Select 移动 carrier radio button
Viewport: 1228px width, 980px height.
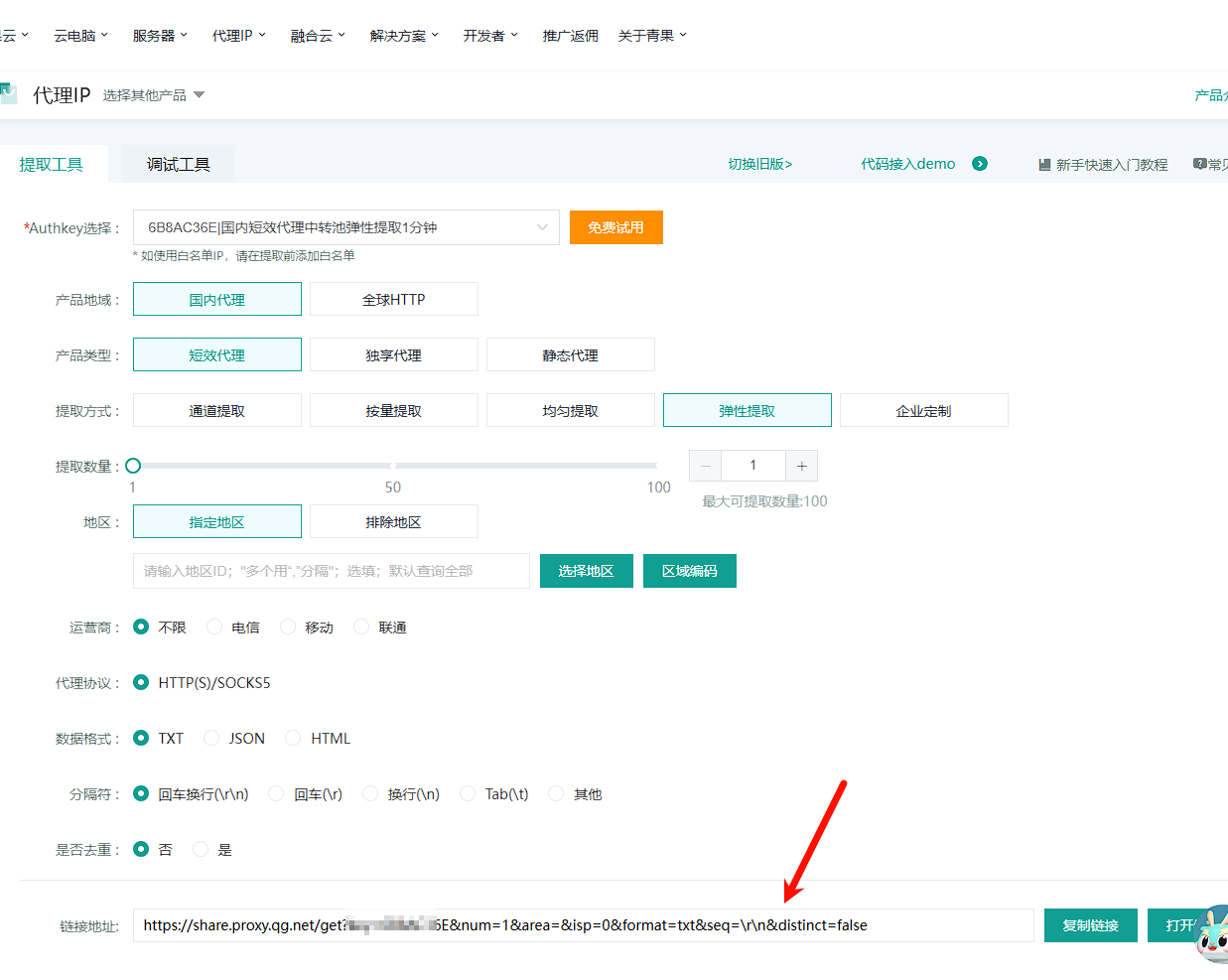coord(288,627)
